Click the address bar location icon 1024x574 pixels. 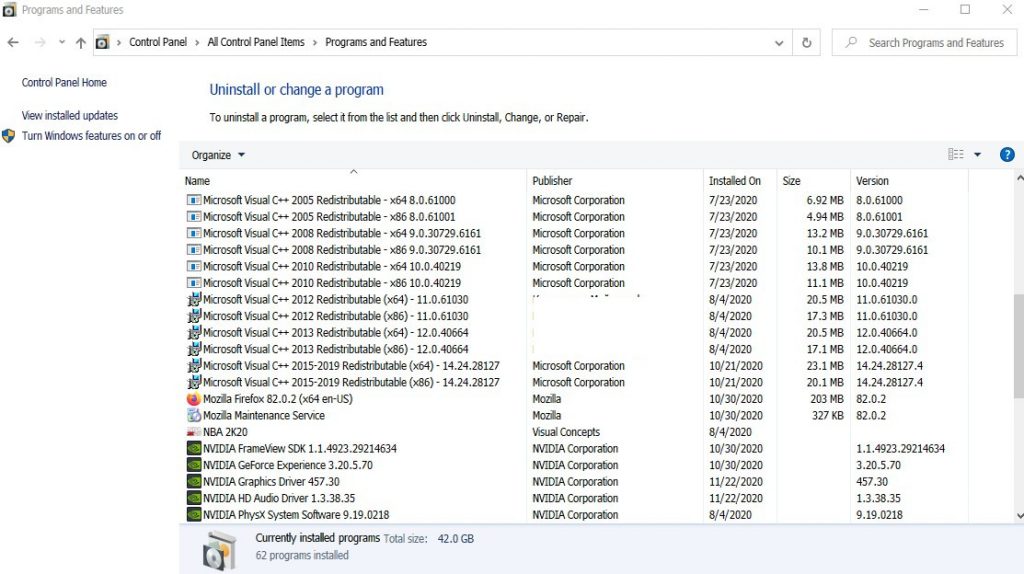click(x=102, y=42)
